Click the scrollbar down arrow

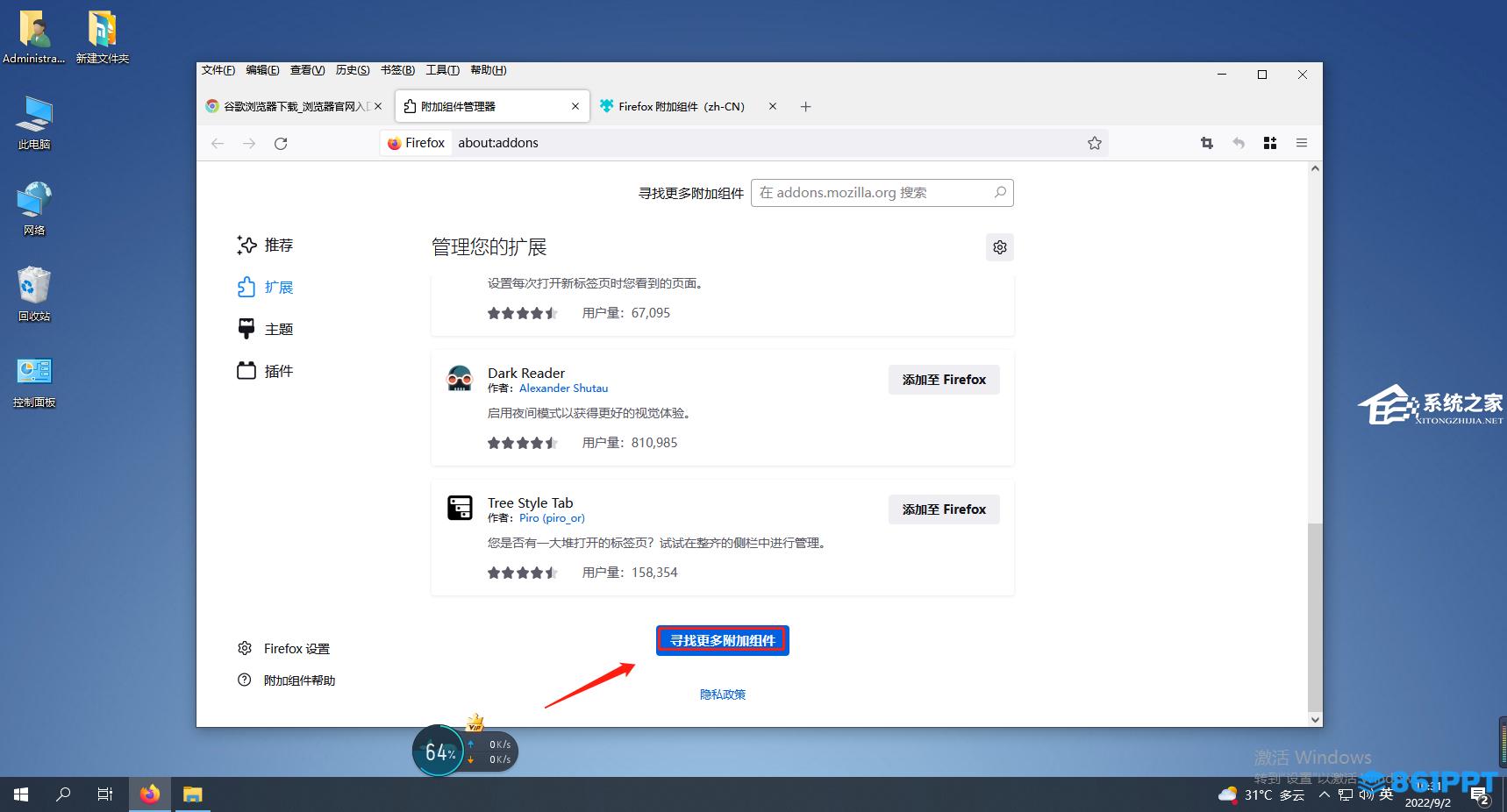click(1314, 719)
